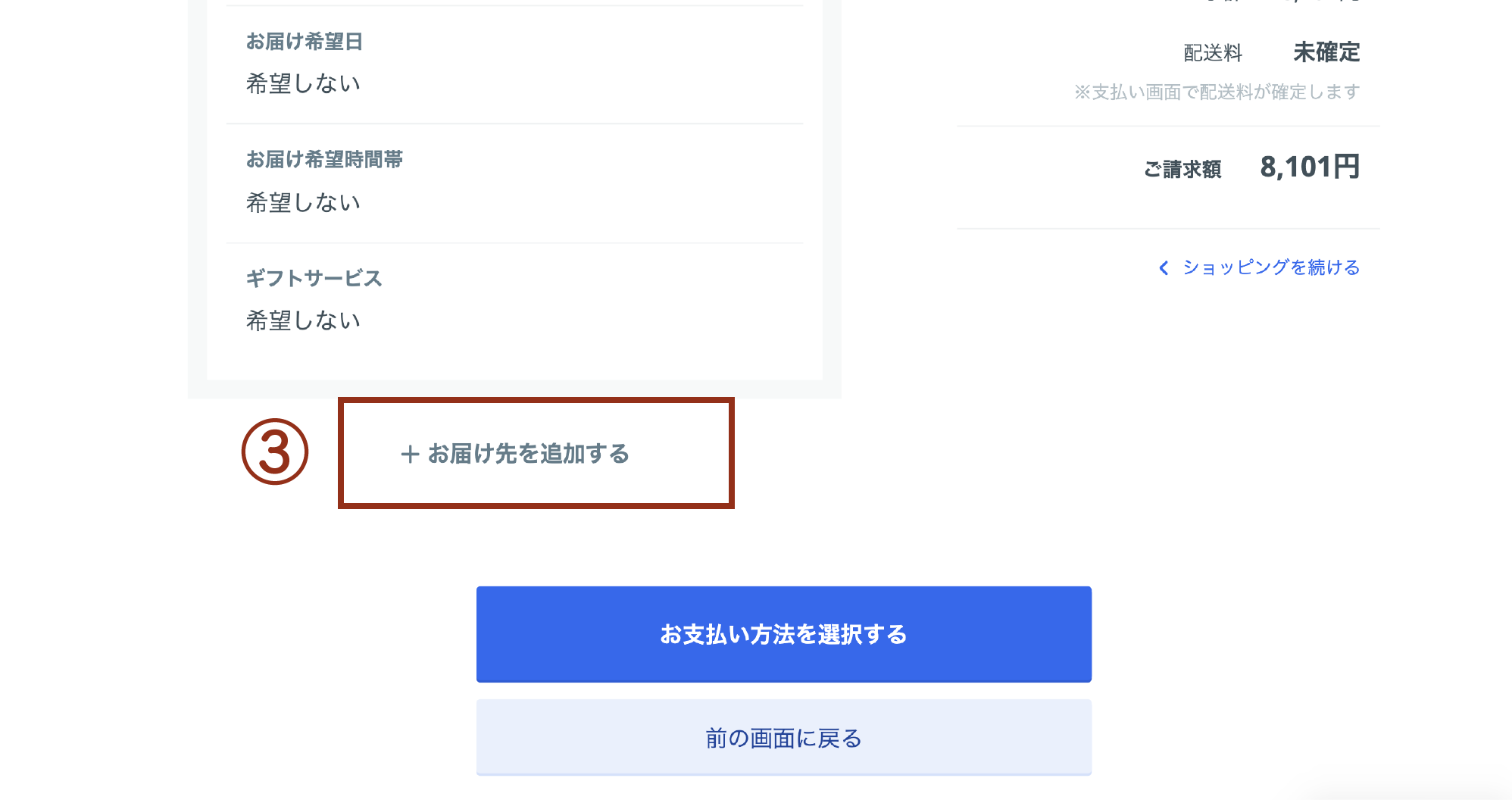
Task: Click the 未確定 shipping fee value
Action: 1326,52
